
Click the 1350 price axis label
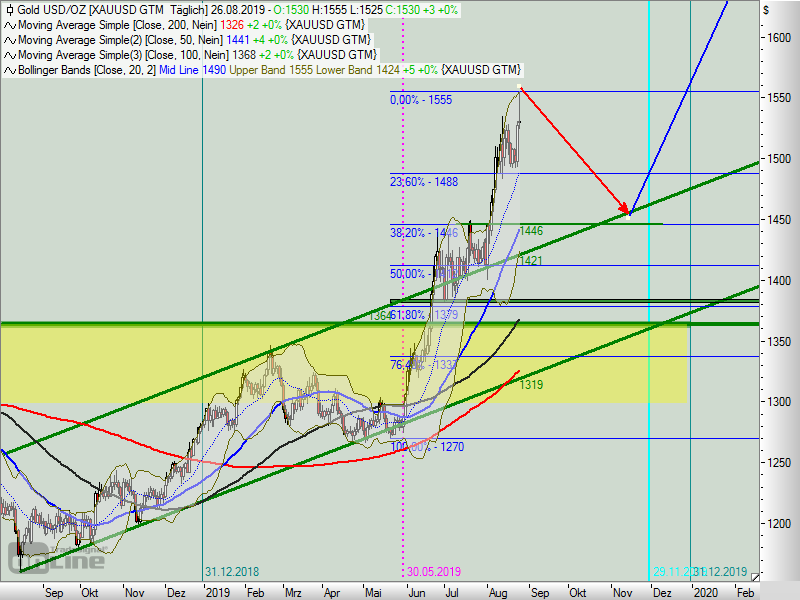[778, 341]
